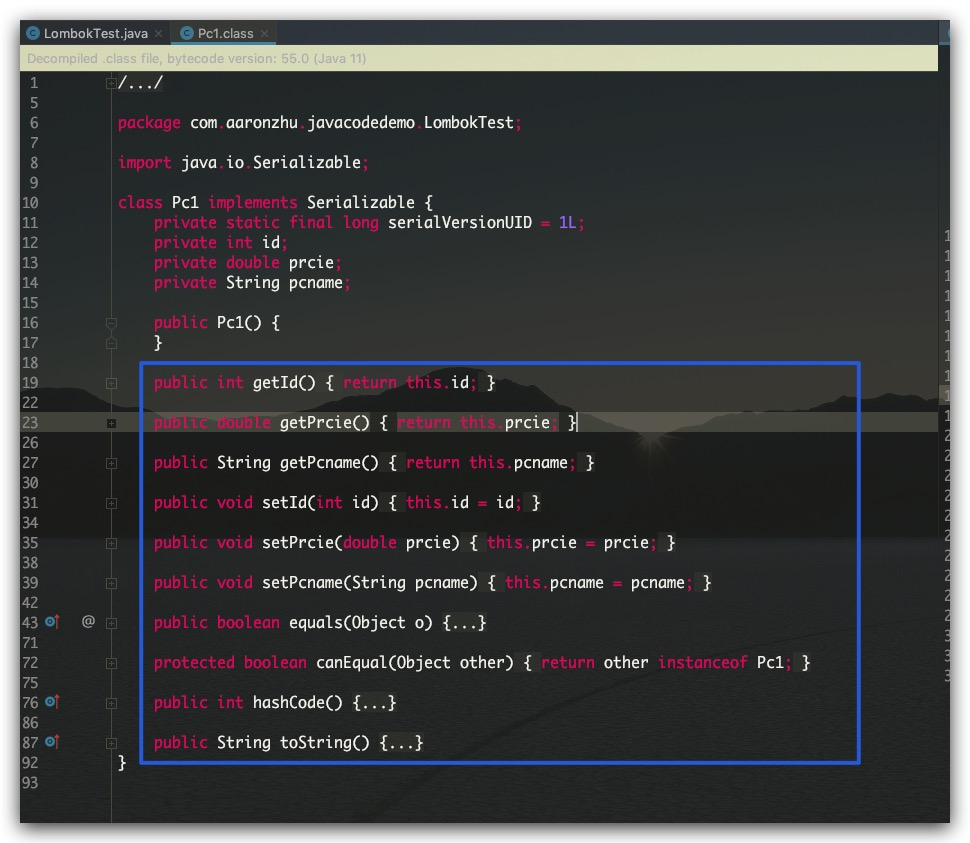Click the instanceof keyword on line 72
Viewport: 970px width, 843px height.
tap(702, 662)
